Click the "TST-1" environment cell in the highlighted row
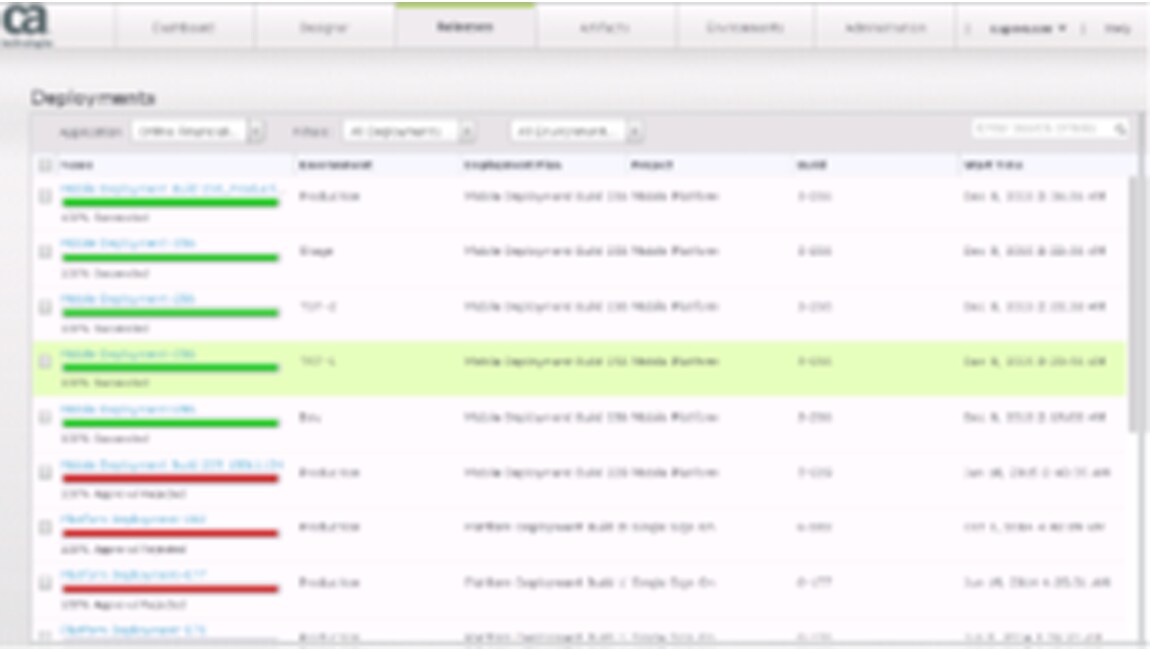The image size is (1150, 650). point(318,362)
